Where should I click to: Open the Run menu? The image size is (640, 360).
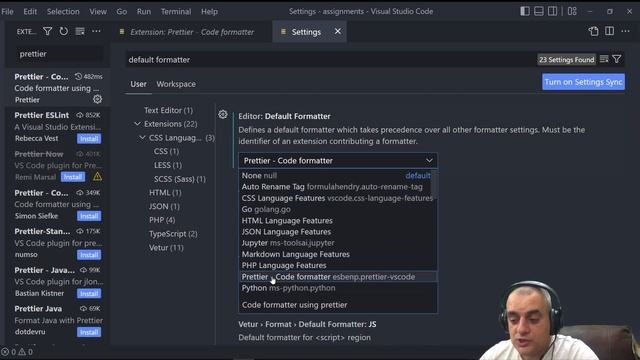[144, 11]
